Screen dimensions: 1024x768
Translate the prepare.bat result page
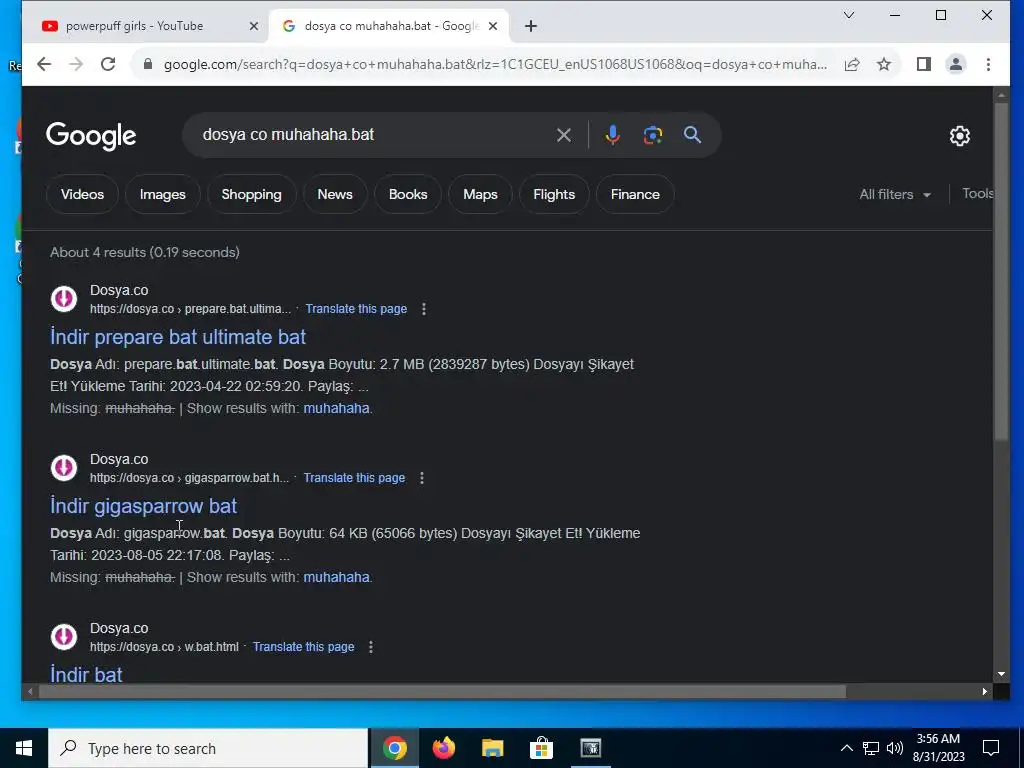[x=356, y=309]
